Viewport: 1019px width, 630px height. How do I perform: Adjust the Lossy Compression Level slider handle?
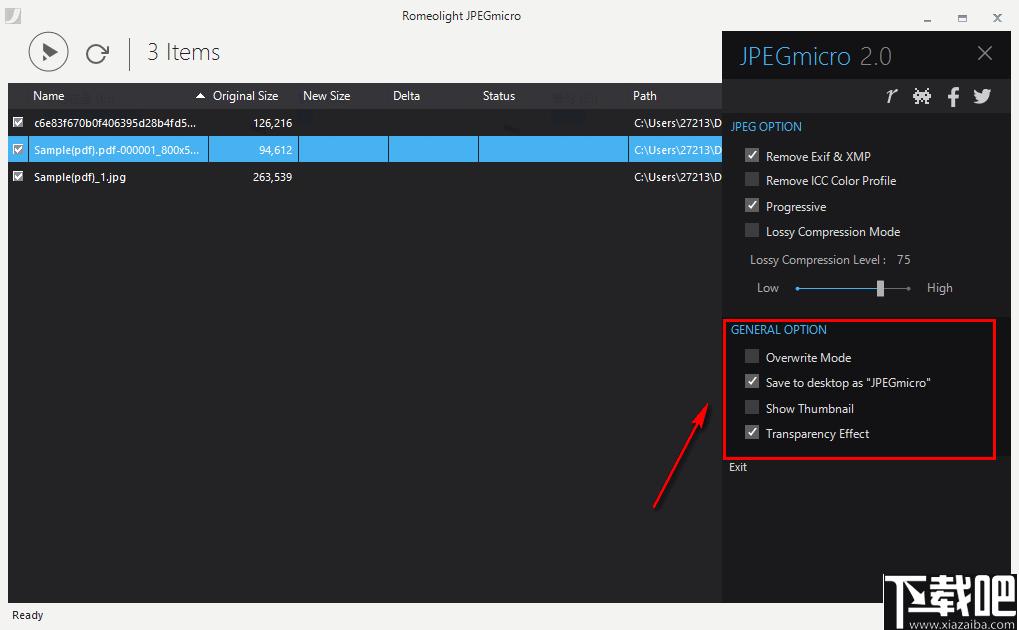click(x=880, y=288)
